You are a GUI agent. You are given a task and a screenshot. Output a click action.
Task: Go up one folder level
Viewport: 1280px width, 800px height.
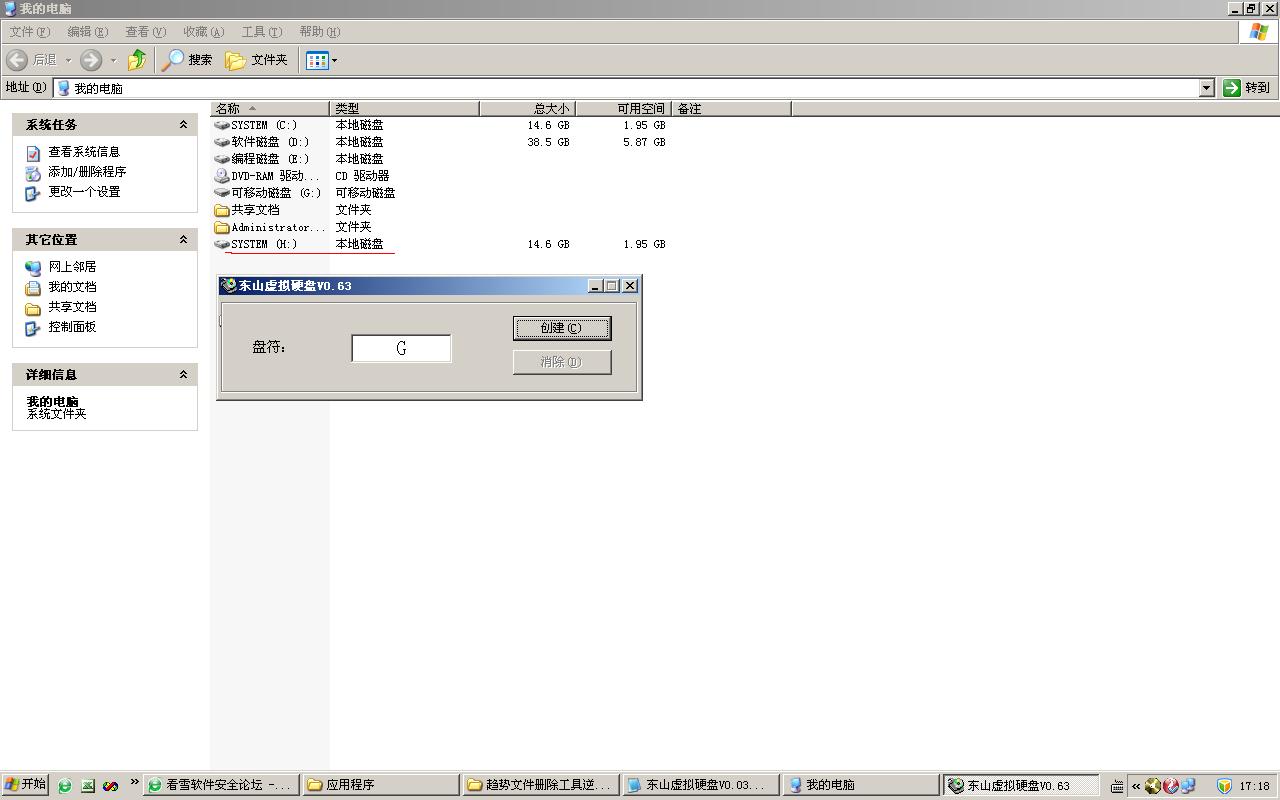pyautogui.click(x=137, y=60)
